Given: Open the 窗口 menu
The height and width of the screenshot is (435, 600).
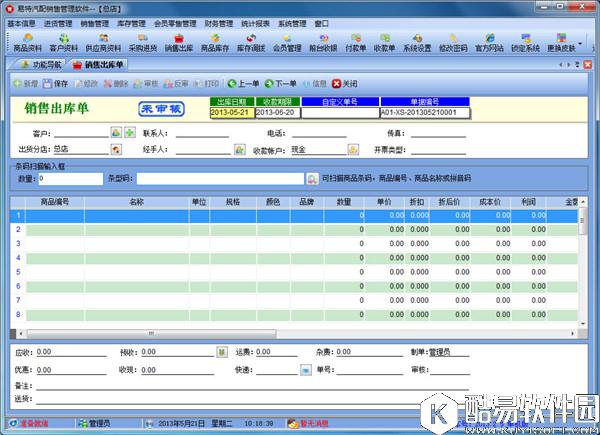Looking at the screenshot, I should pos(321,23).
